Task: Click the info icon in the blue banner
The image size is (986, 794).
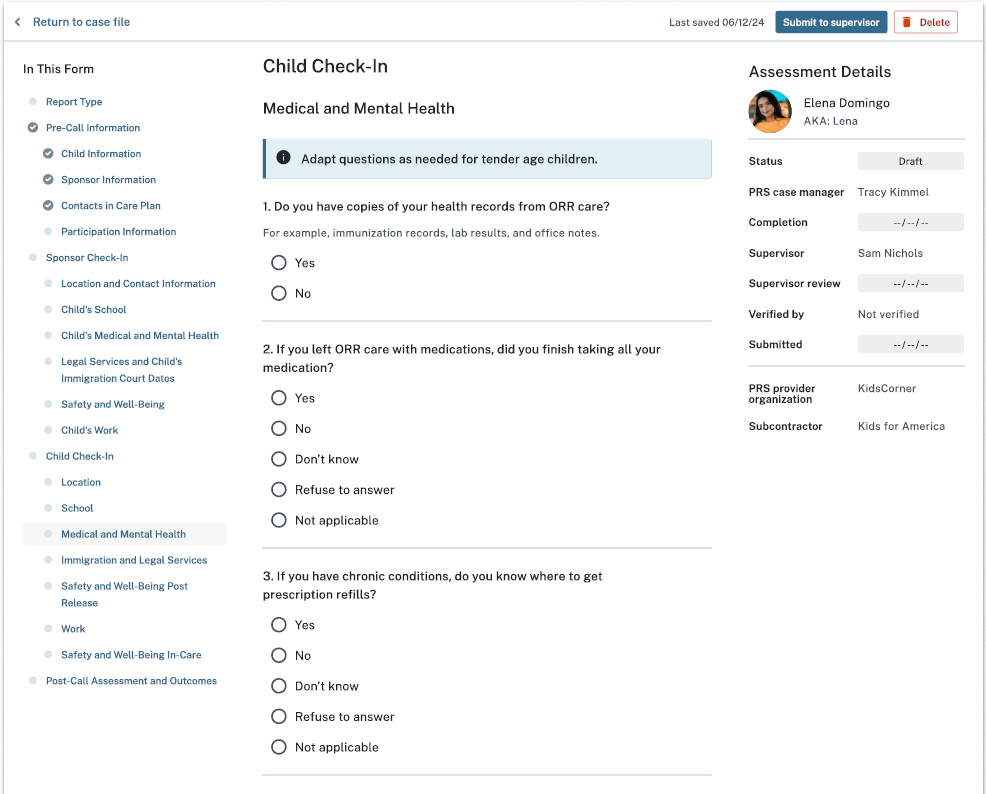Action: tap(284, 158)
